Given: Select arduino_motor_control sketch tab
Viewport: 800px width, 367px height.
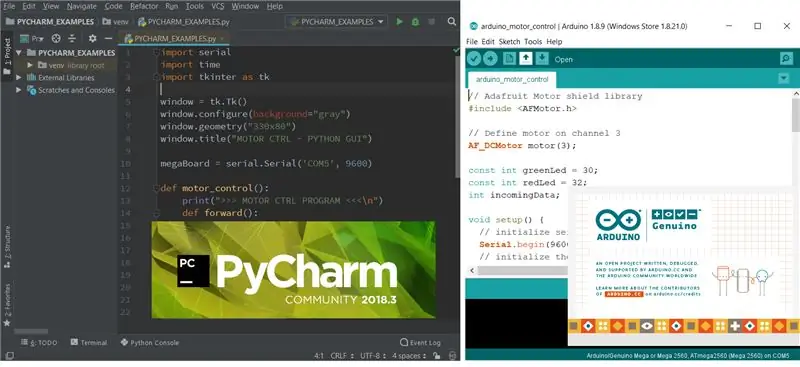Looking at the screenshot, I should click(x=512, y=80).
